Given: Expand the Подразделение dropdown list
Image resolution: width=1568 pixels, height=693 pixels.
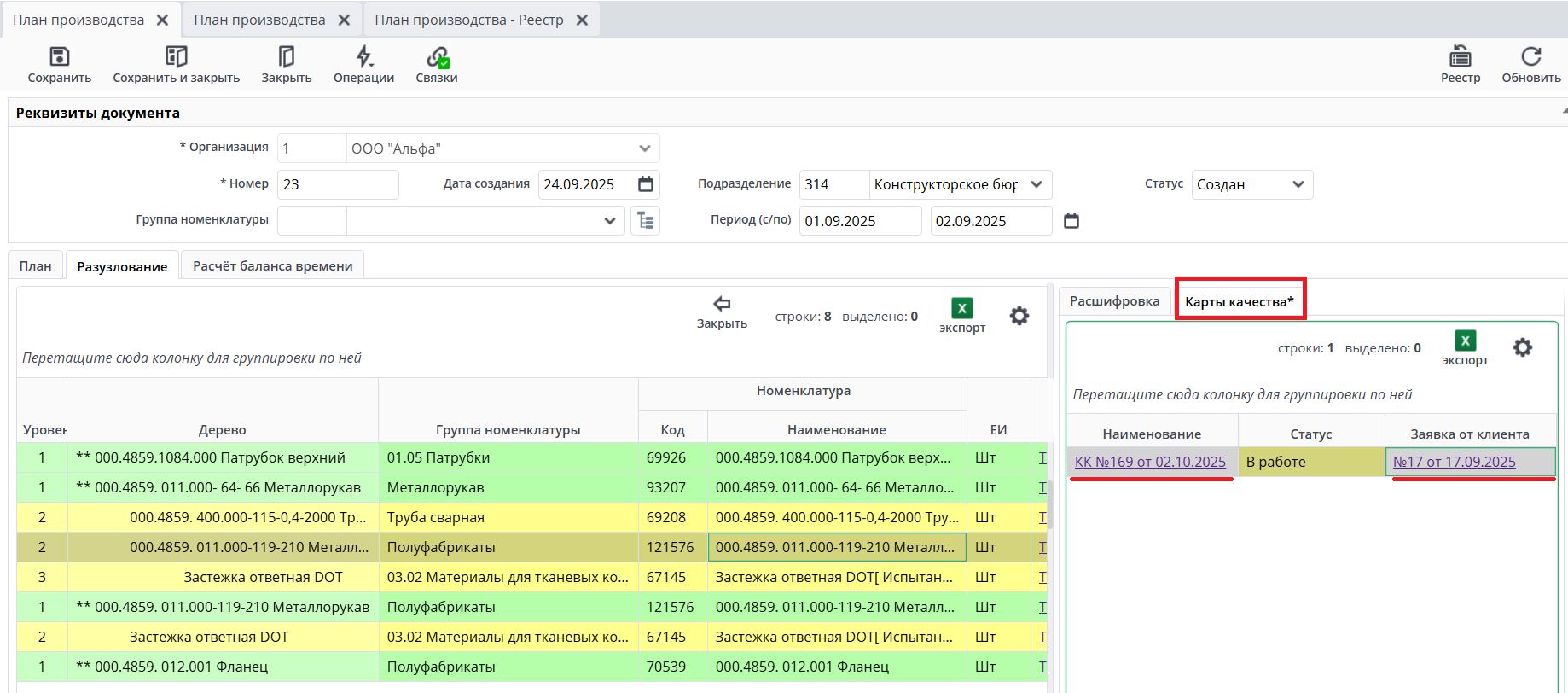Looking at the screenshot, I should [x=1037, y=184].
